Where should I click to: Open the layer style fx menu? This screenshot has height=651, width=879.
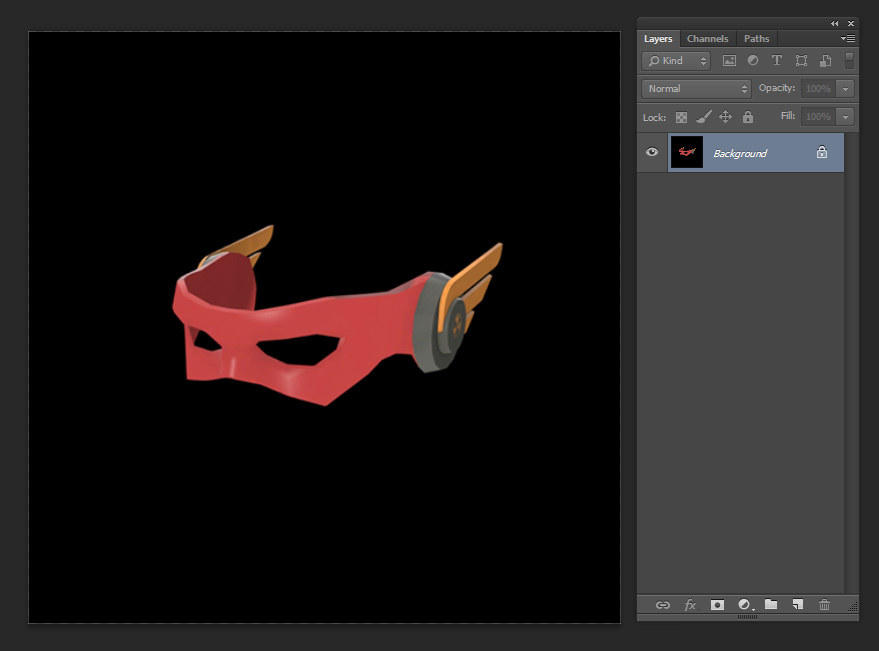click(x=690, y=605)
